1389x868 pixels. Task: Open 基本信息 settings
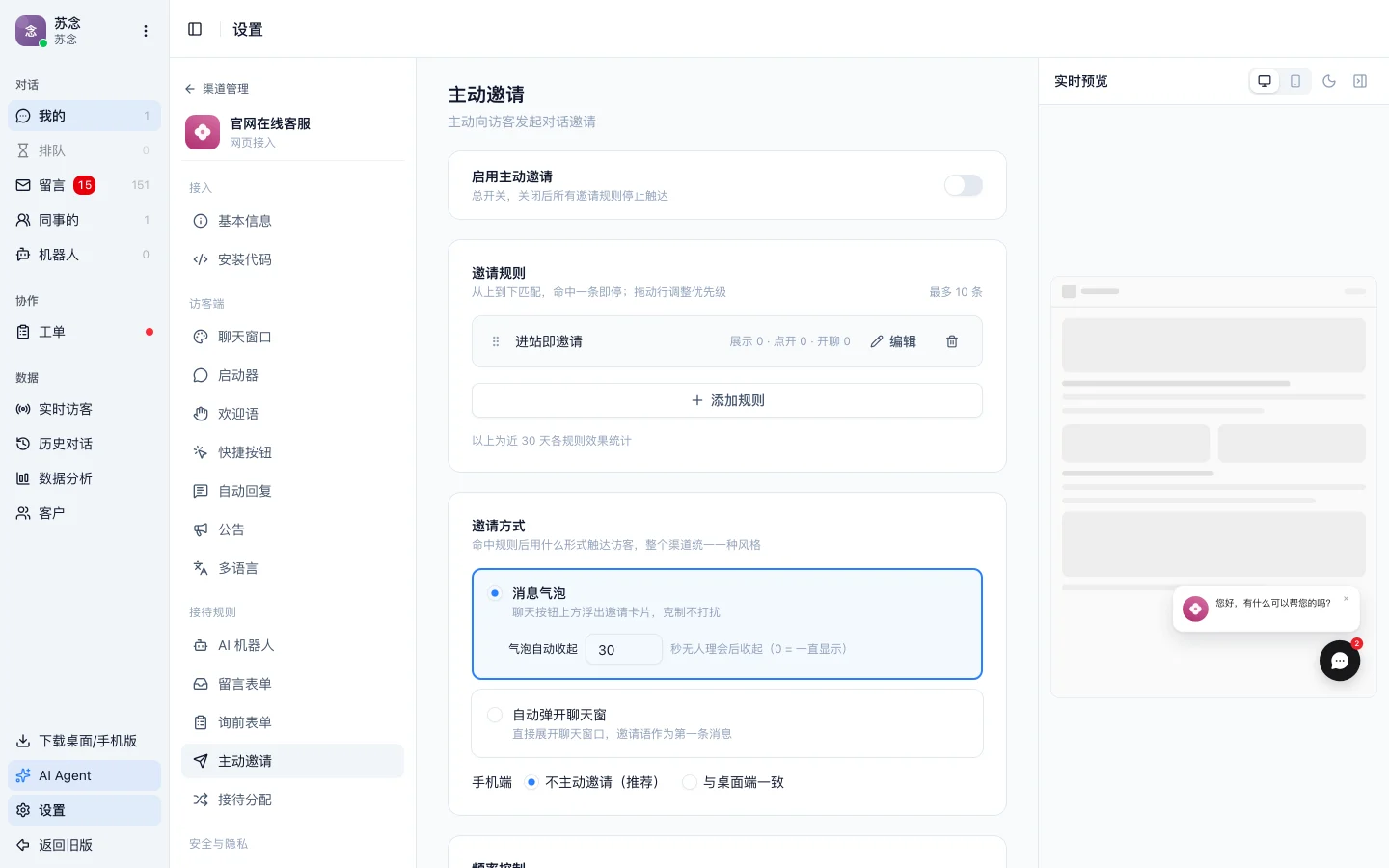[292, 221]
